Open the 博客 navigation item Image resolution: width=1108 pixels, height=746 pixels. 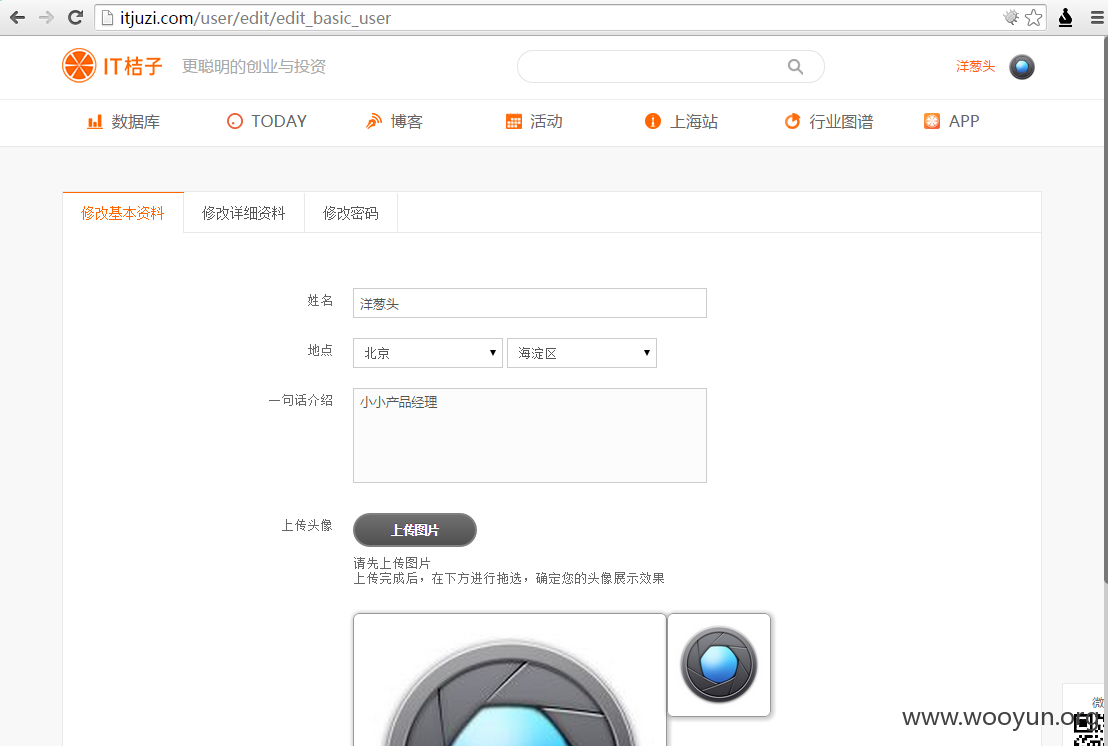coord(394,122)
